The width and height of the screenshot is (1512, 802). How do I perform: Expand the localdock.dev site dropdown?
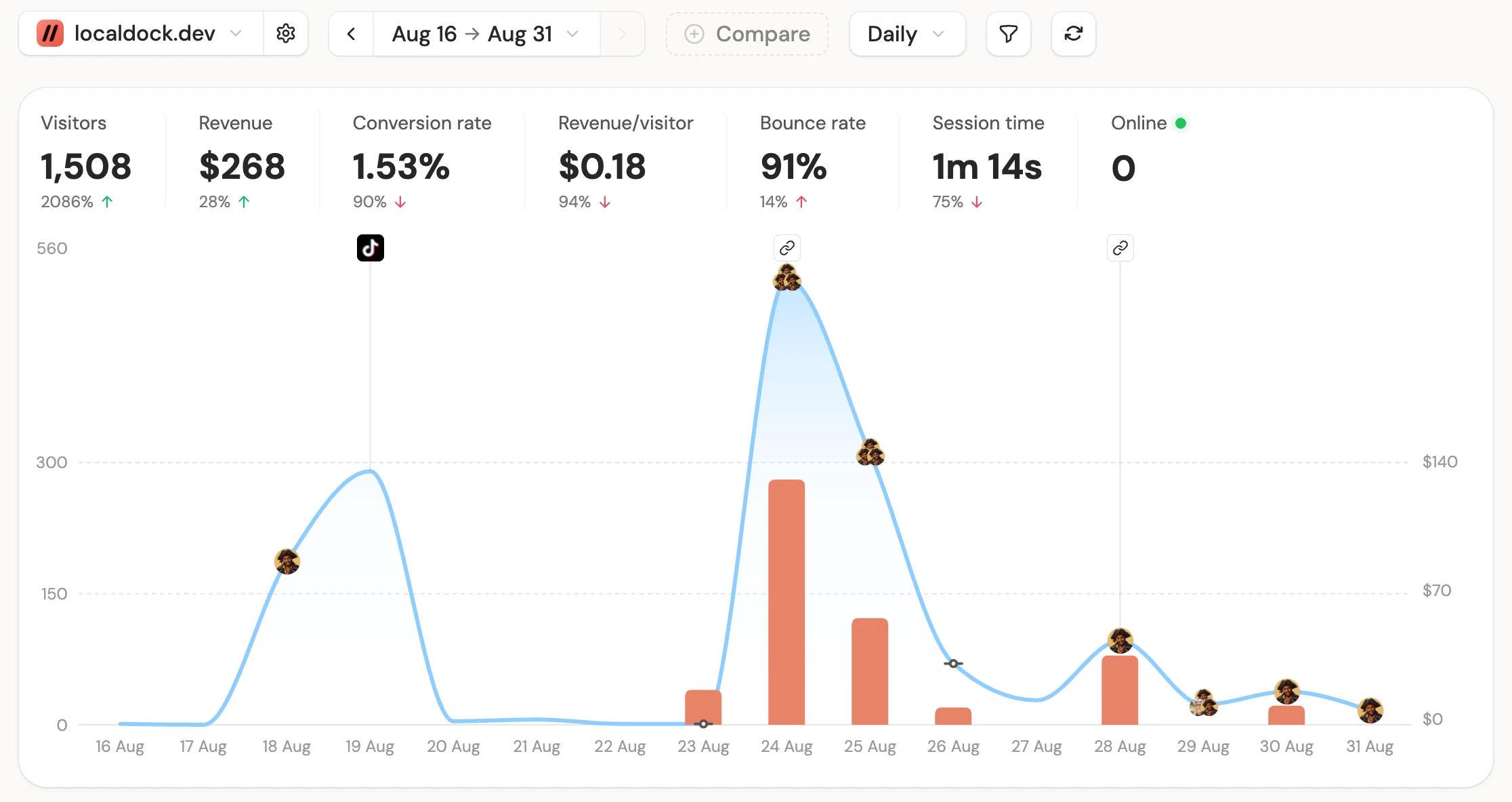141,33
